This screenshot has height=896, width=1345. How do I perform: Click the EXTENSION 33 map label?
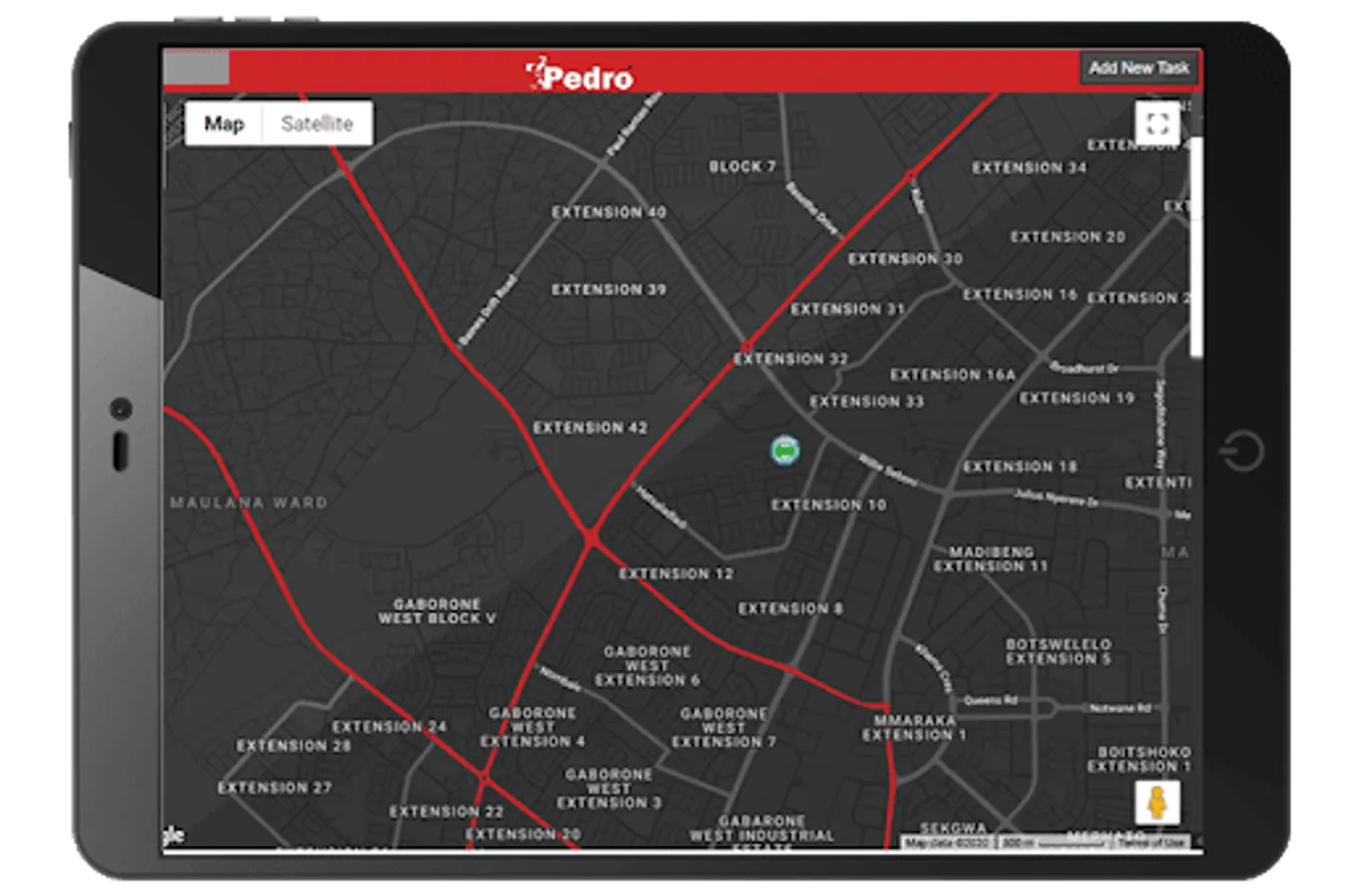pyautogui.click(x=866, y=401)
